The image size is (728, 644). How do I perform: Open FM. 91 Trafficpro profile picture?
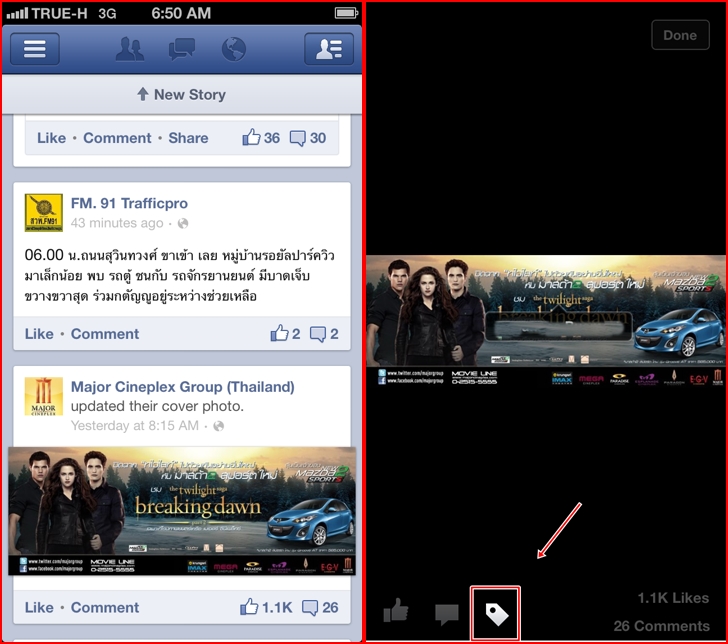click(x=44, y=213)
